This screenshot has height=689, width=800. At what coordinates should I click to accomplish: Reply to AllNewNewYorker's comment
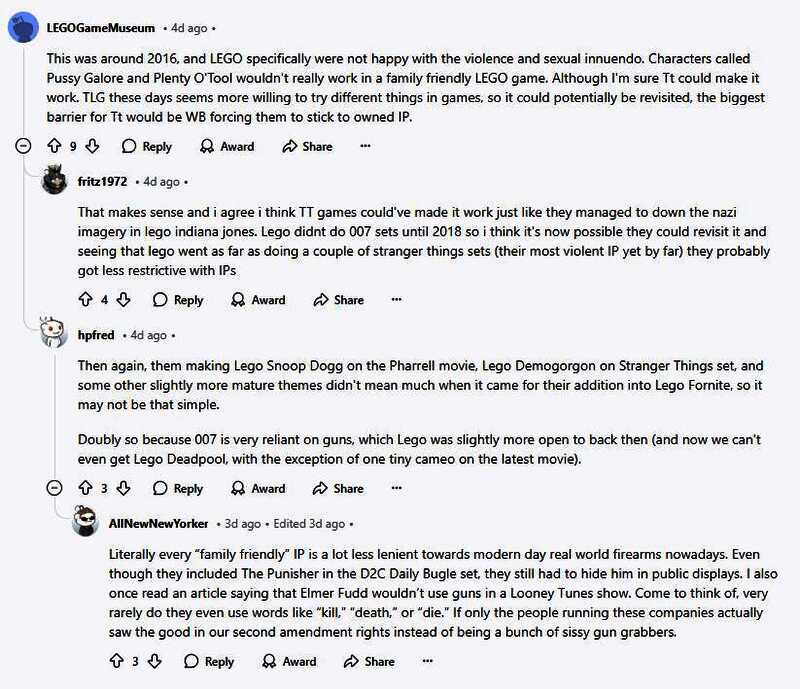[208, 661]
